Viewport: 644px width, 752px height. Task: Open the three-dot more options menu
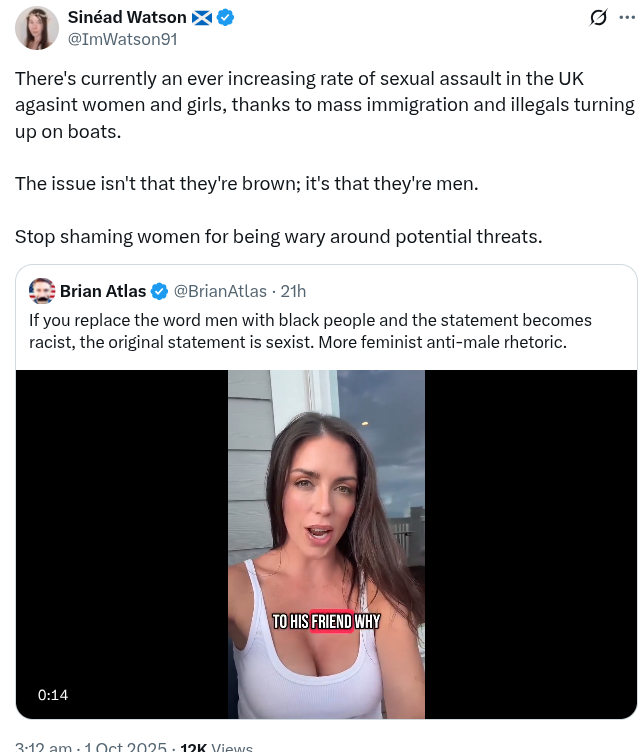click(x=627, y=18)
